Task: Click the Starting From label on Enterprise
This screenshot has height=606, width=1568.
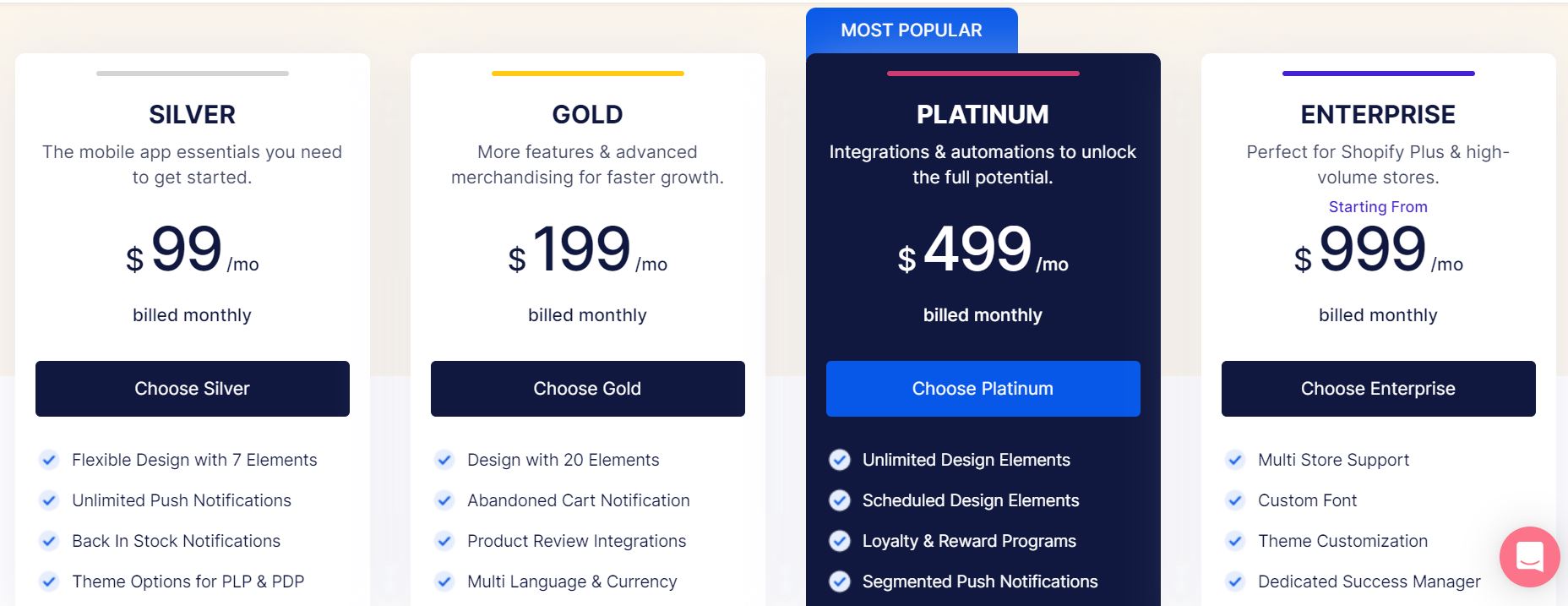Action: (x=1378, y=207)
